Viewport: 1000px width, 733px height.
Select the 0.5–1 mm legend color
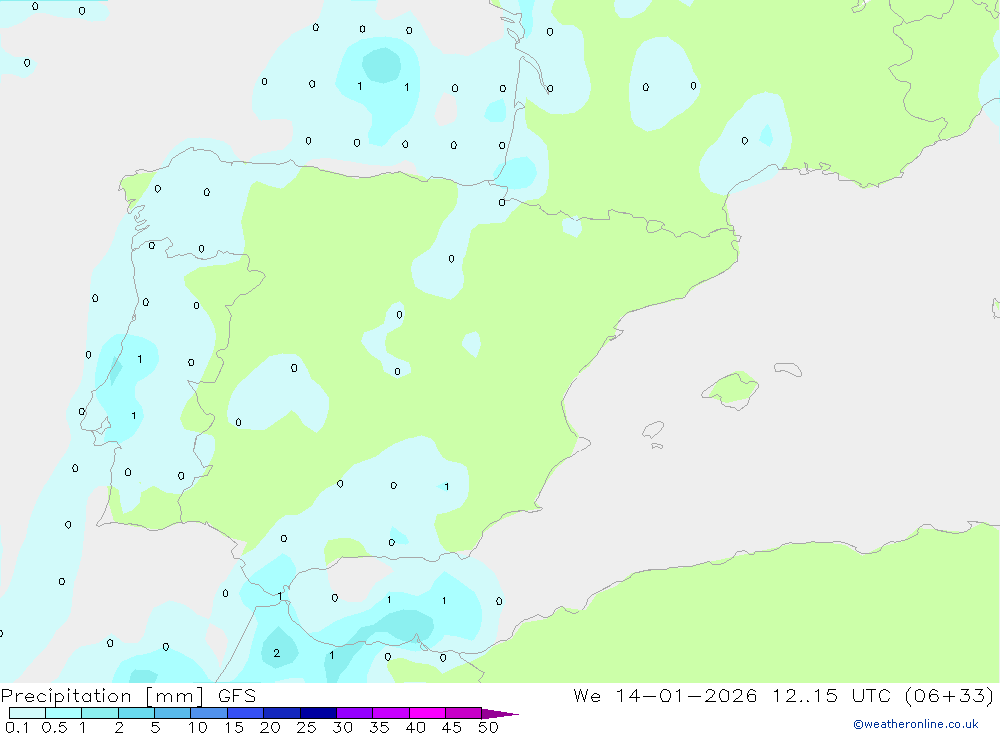coord(64,713)
